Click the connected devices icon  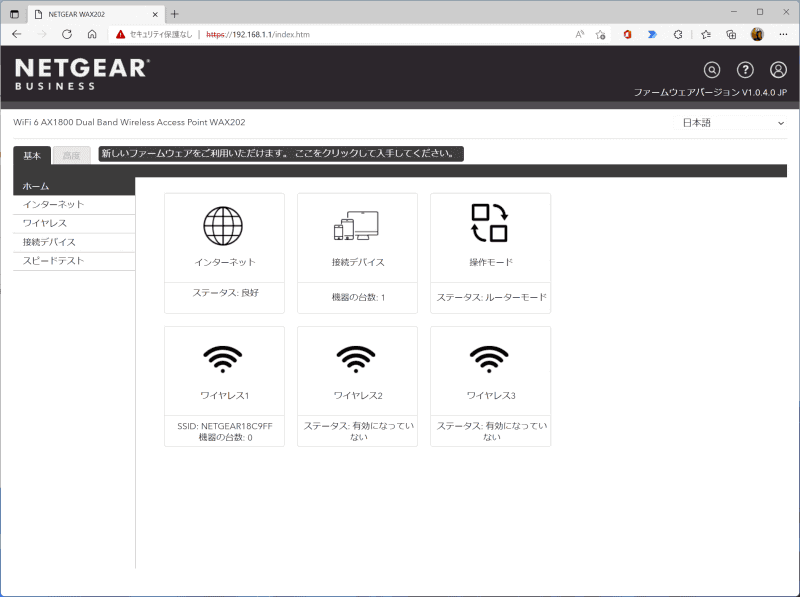click(356, 225)
